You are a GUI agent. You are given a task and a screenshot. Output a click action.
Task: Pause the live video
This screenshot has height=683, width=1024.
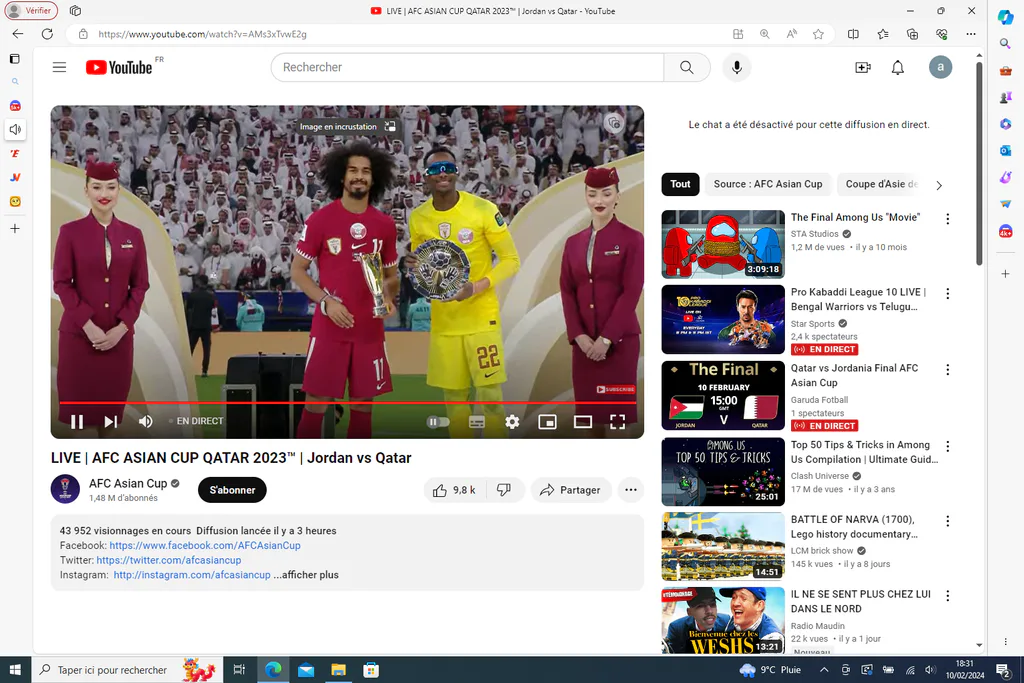[x=77, y=422]
